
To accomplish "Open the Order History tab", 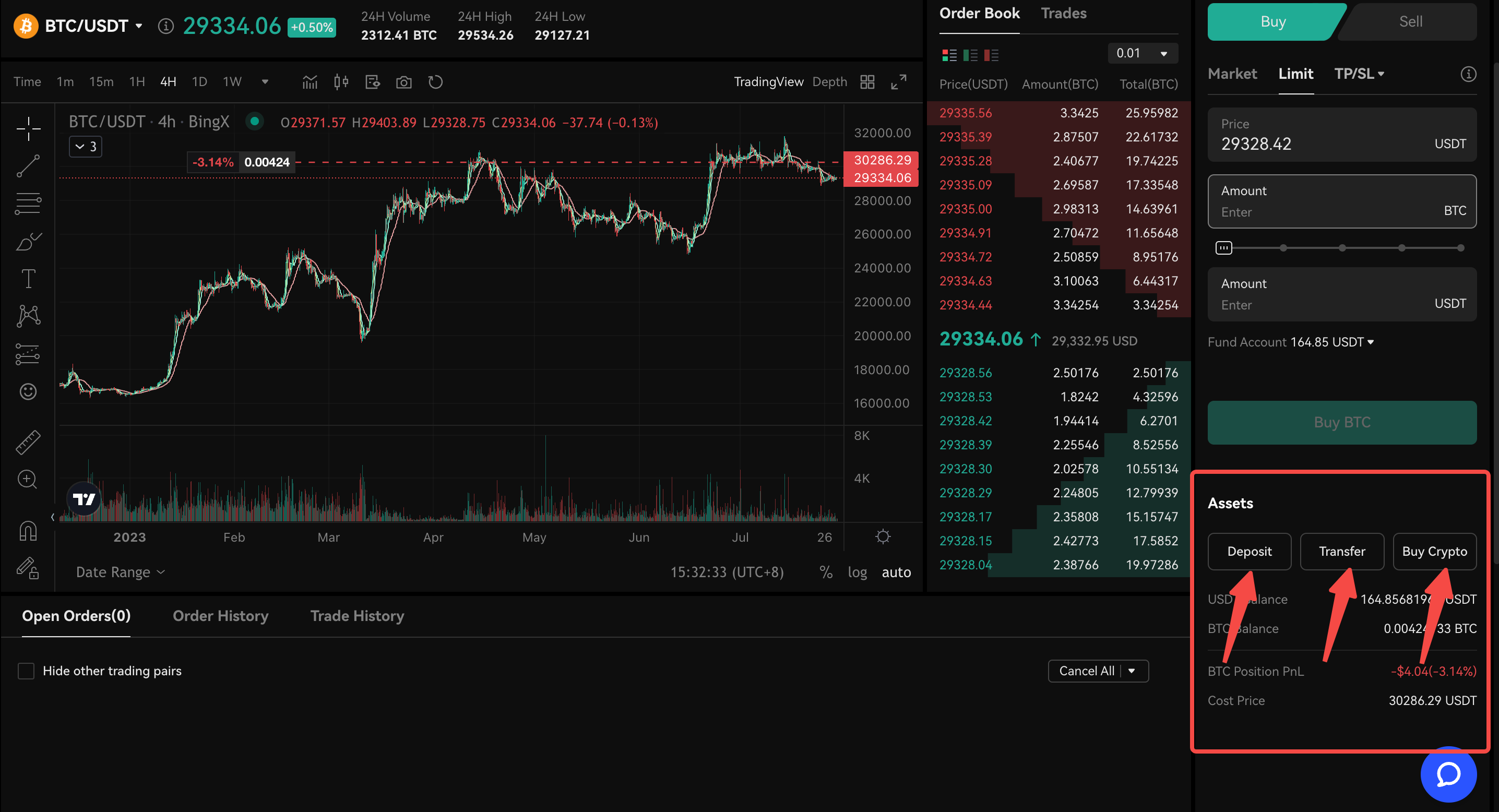I will click(x=221, y=616).
